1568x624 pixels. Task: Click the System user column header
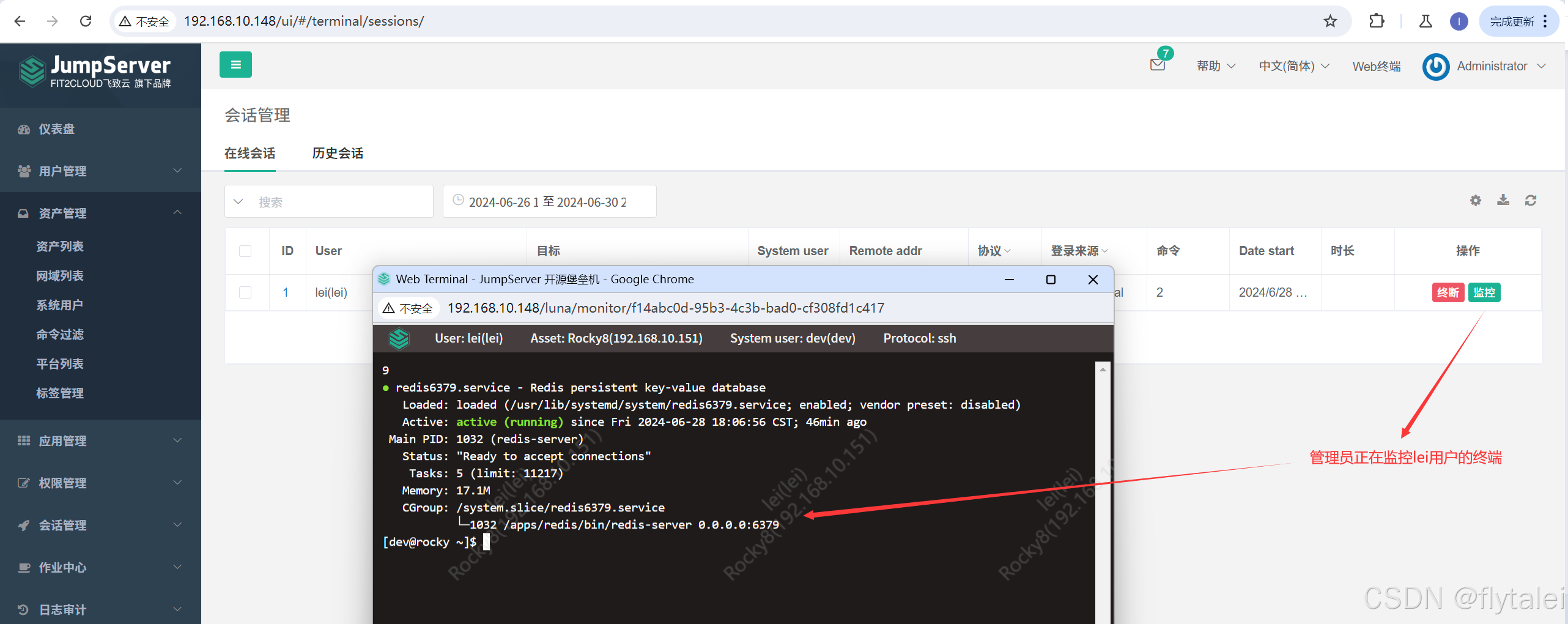793,251
